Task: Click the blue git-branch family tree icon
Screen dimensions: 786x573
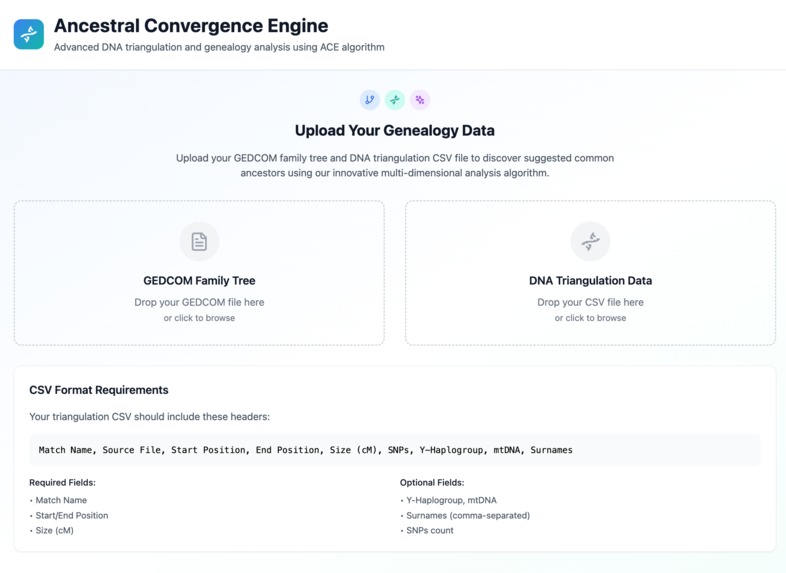Action: coord(369,100)
